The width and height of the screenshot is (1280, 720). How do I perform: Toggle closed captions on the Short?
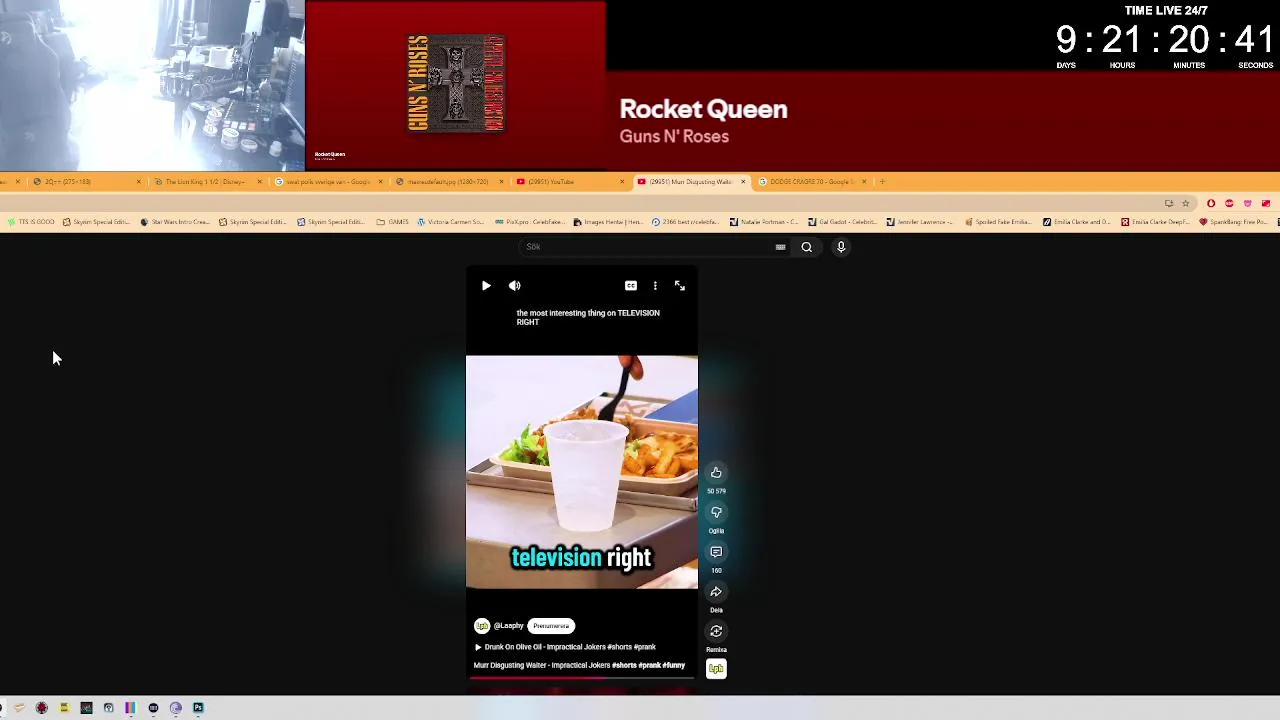coord(631,286)
